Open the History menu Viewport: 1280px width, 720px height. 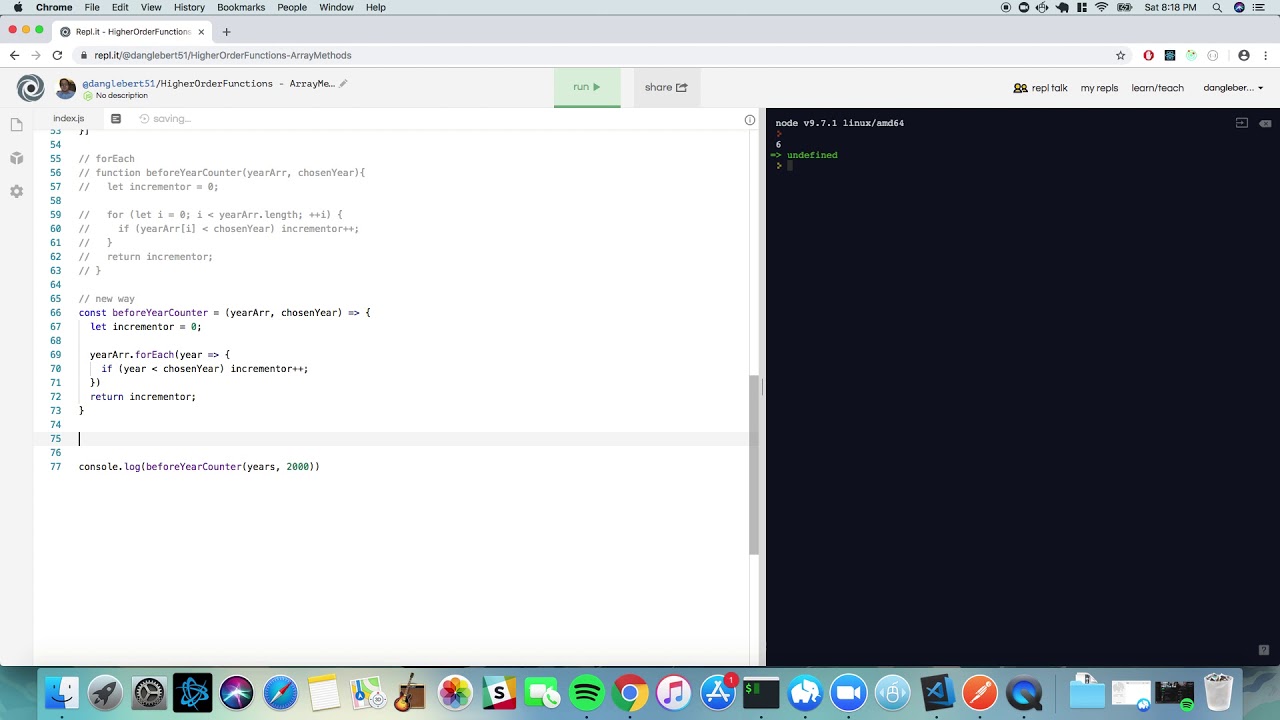tap(189, 7)
